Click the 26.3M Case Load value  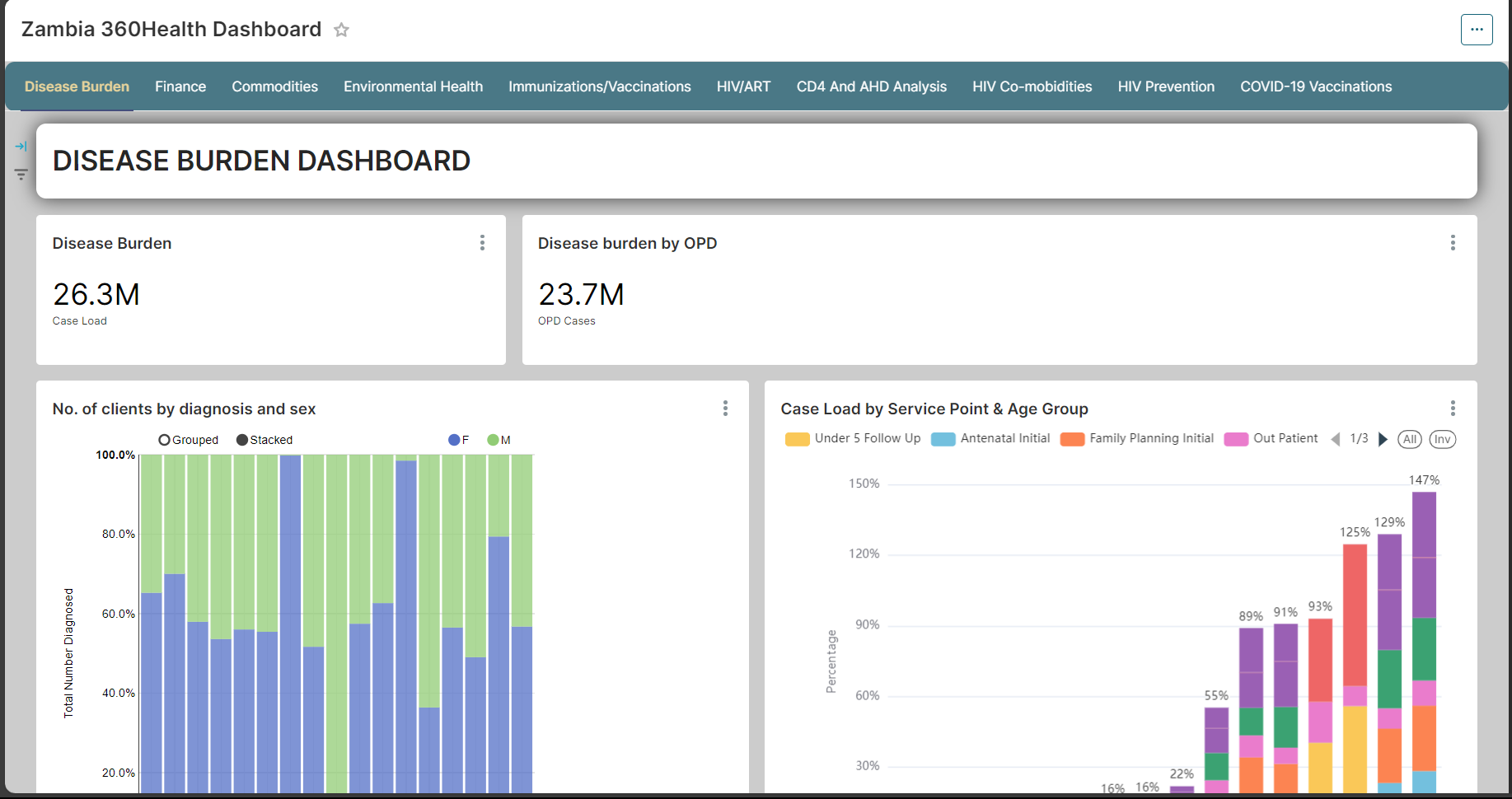pyautogui.click(x=96, y=294)
